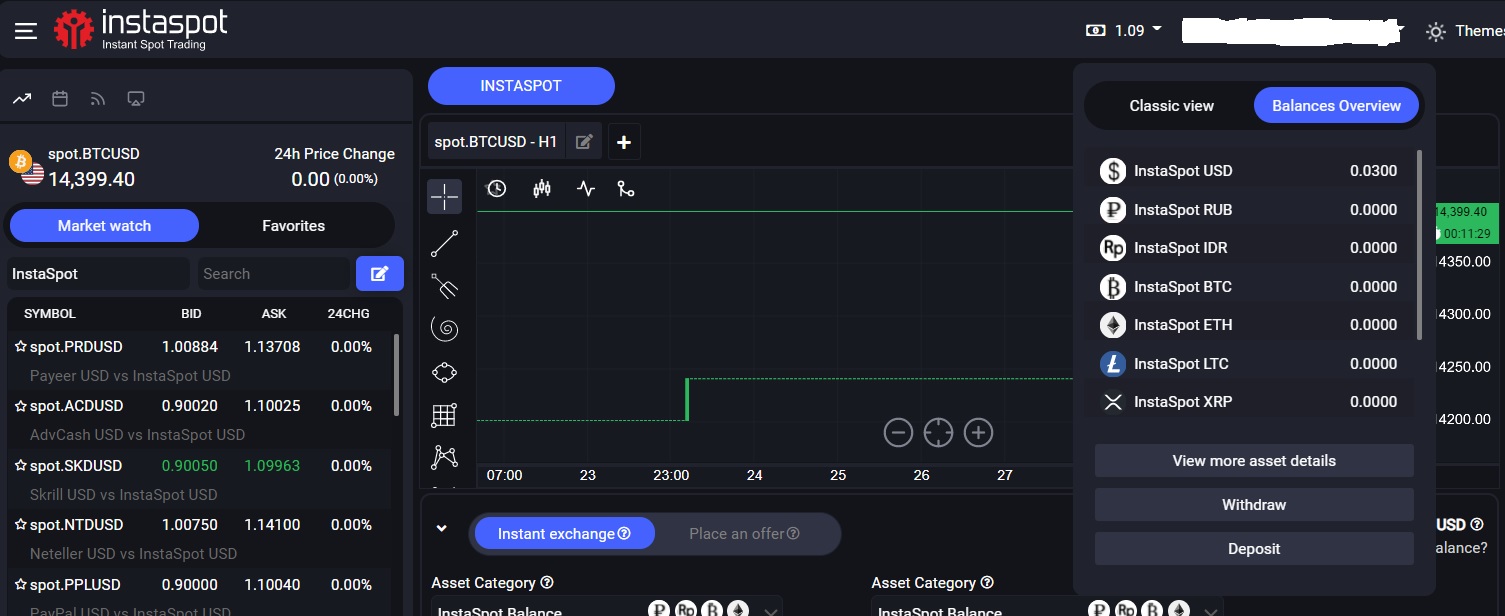Select the InstaSpot LTC balance row

(1249, 364)
